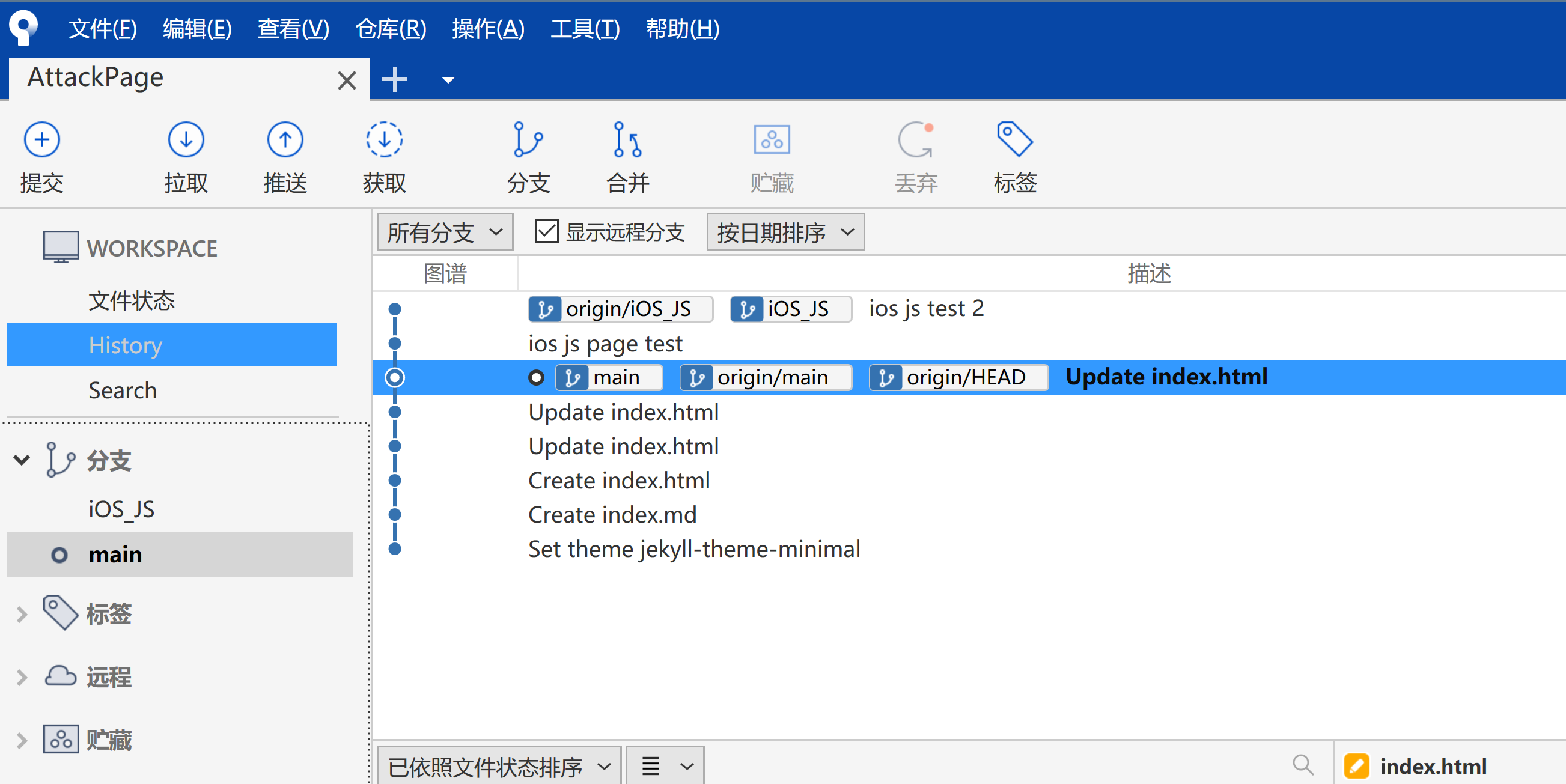This screenshot has width=1566, height=784.
Task: Click the iOS_JS local branch label in graph
Action: (x=790, y=309)
